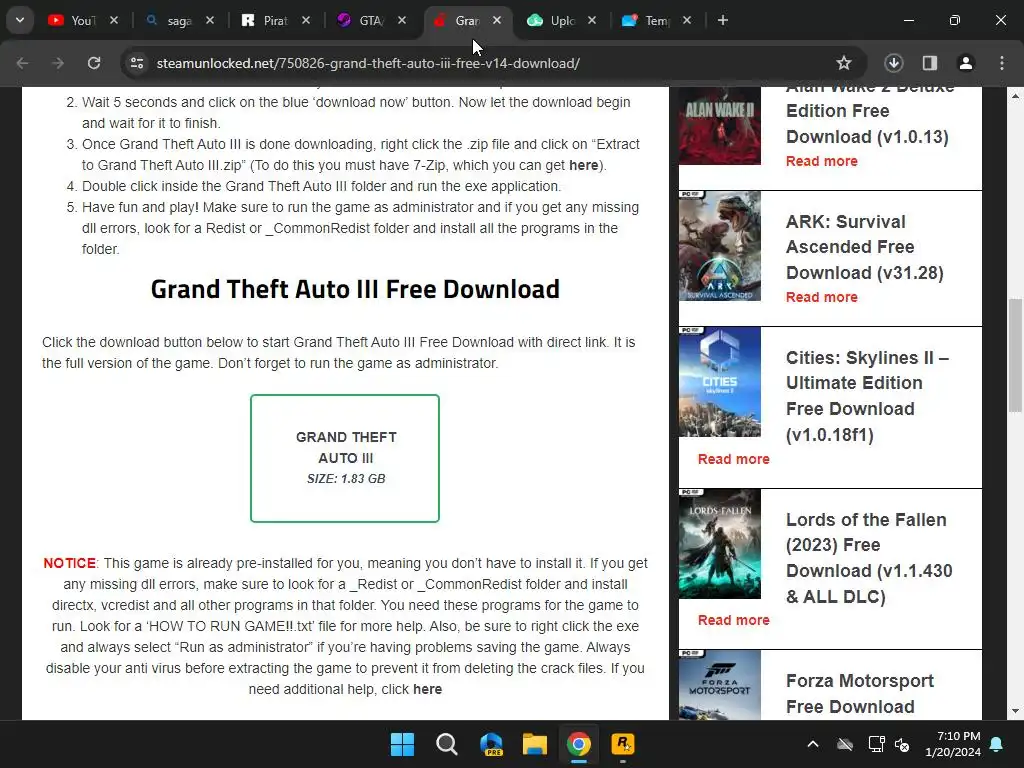Viewport: 1024px width, 768px height.
Task: Bookmark this page with the star
Action: click(844, 63)
